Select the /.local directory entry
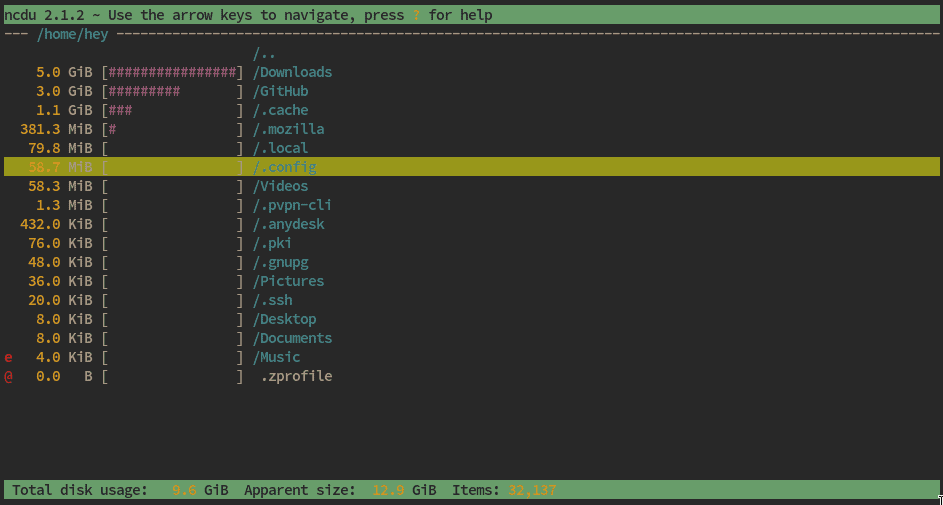This screenshot has width=943, height=505. tap(280, 148)
